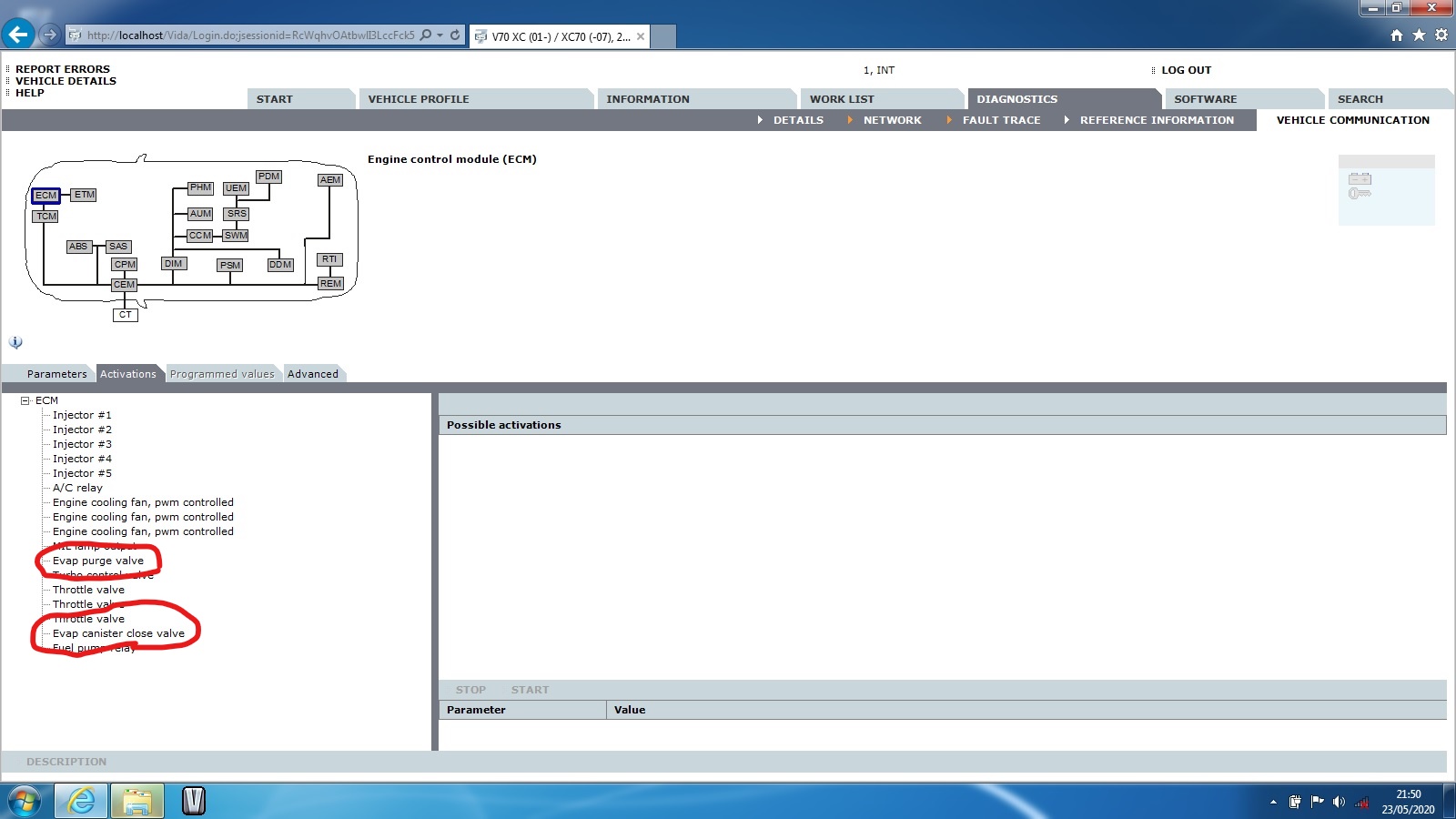Collapse the ECM tree node

click(x=25, y=400)
